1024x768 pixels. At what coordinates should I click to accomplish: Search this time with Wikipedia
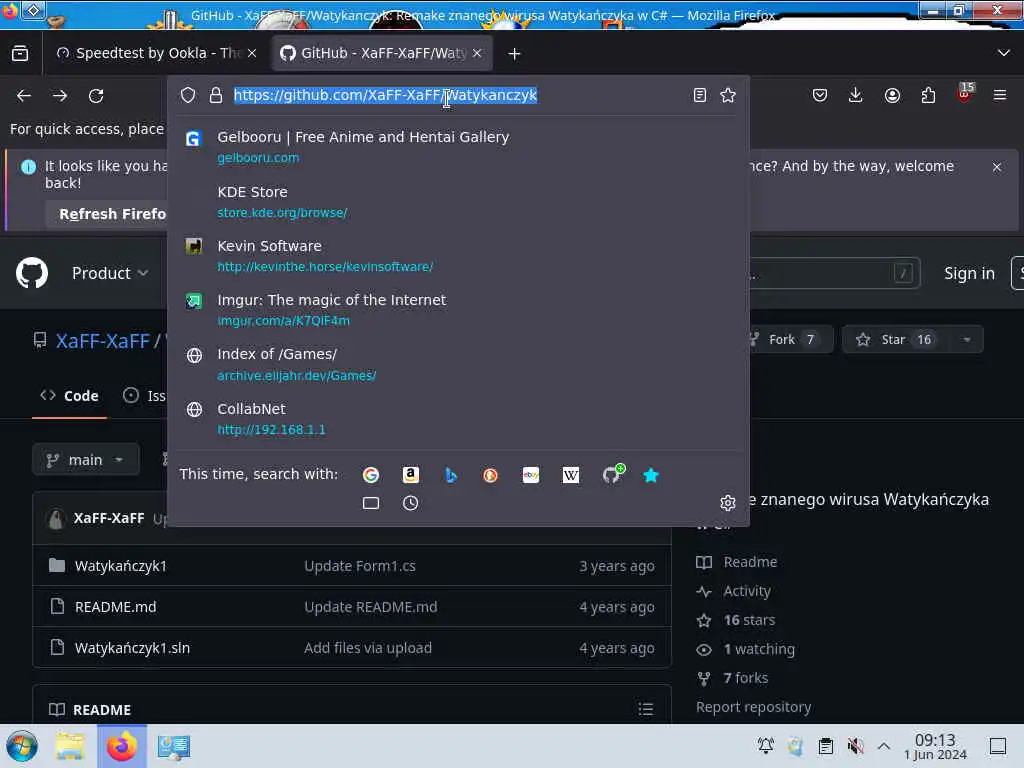[x=571, y=475]
